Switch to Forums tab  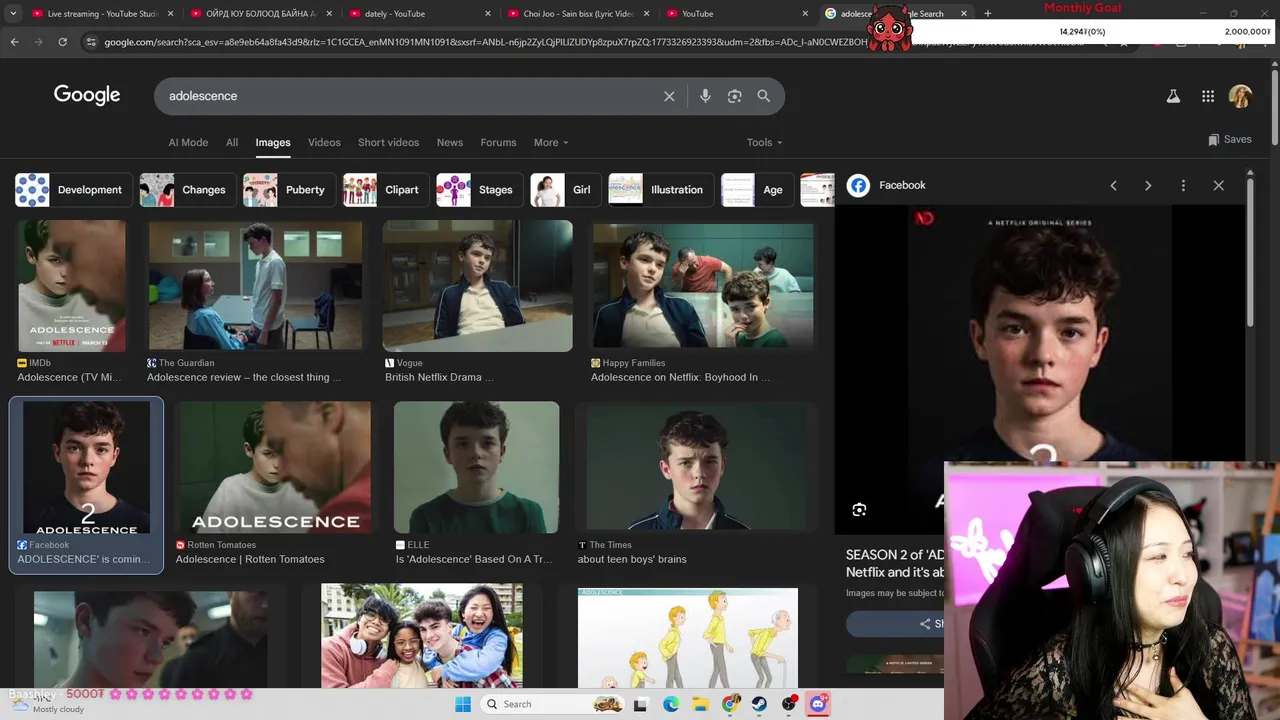[498, 142]
